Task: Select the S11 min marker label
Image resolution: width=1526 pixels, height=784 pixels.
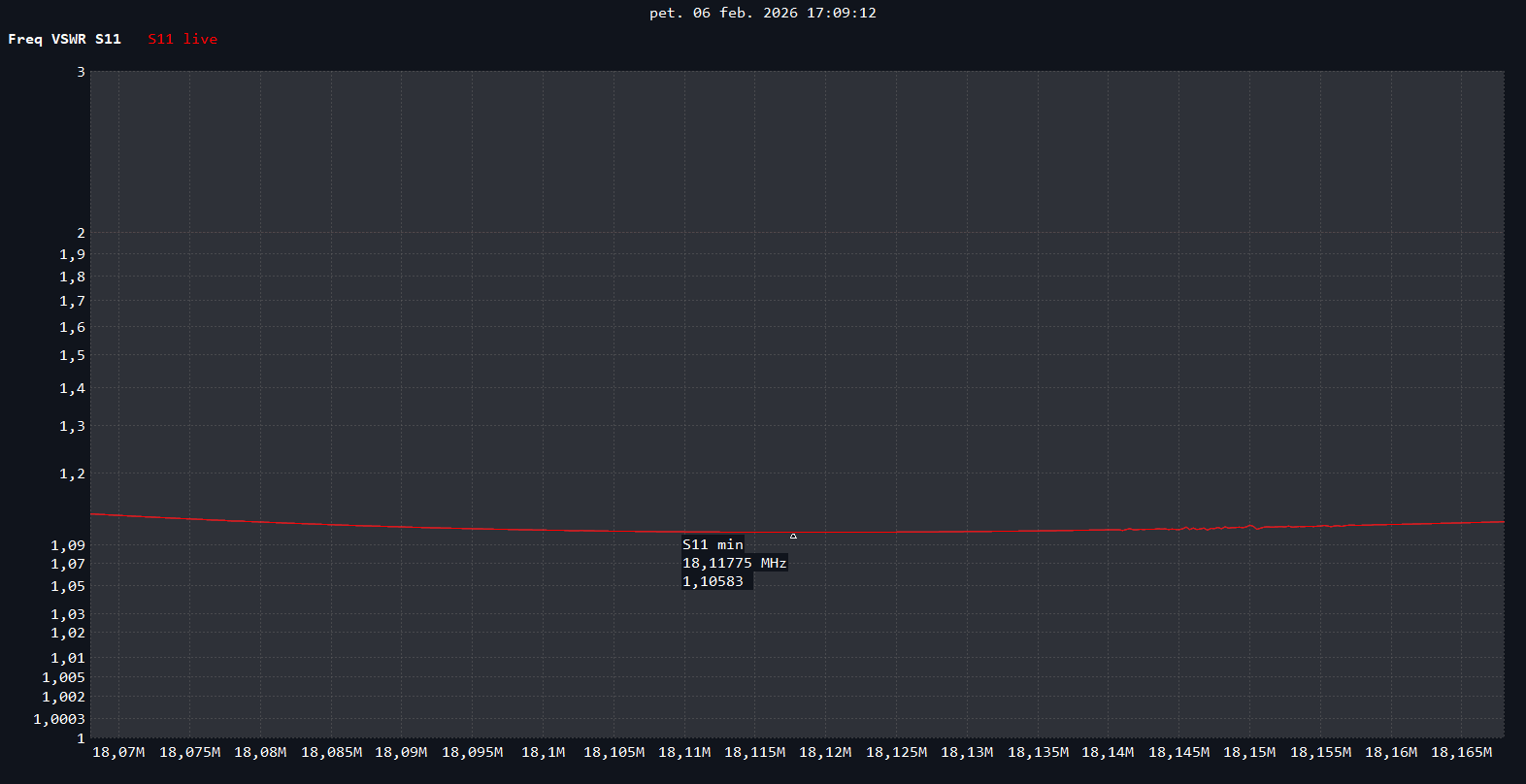Action: tap(713, 544)
